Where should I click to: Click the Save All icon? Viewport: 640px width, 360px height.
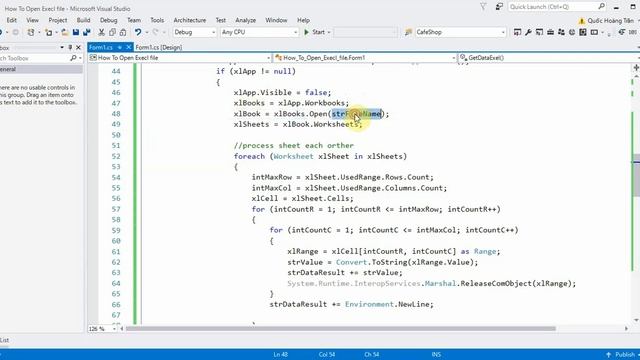[87, 32]
